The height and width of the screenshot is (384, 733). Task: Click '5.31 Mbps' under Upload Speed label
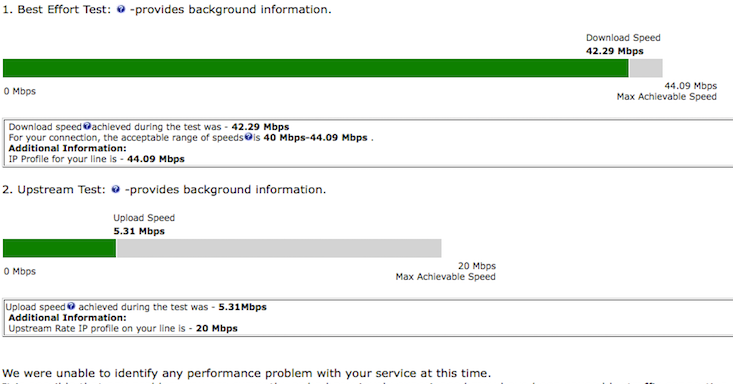(x=139, y=231)
